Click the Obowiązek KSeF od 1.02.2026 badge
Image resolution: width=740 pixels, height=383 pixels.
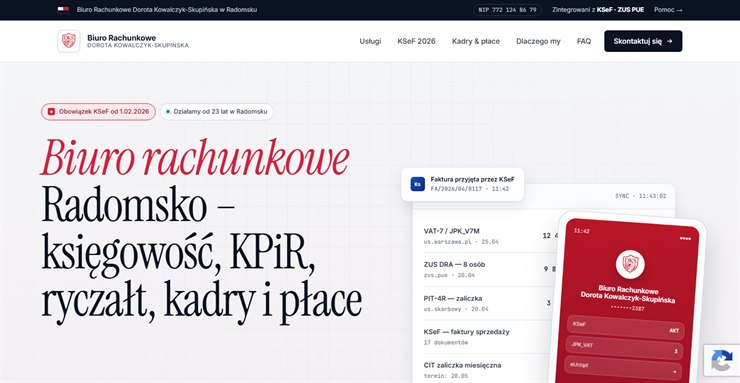pyautogui.click(x=98, y=112)
